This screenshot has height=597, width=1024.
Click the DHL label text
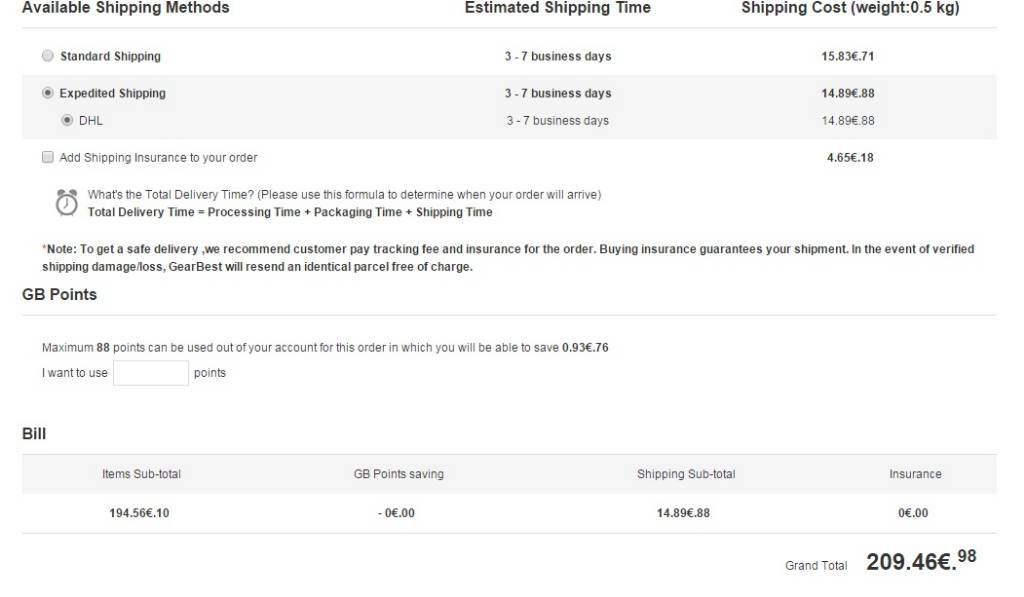(91, 120)
